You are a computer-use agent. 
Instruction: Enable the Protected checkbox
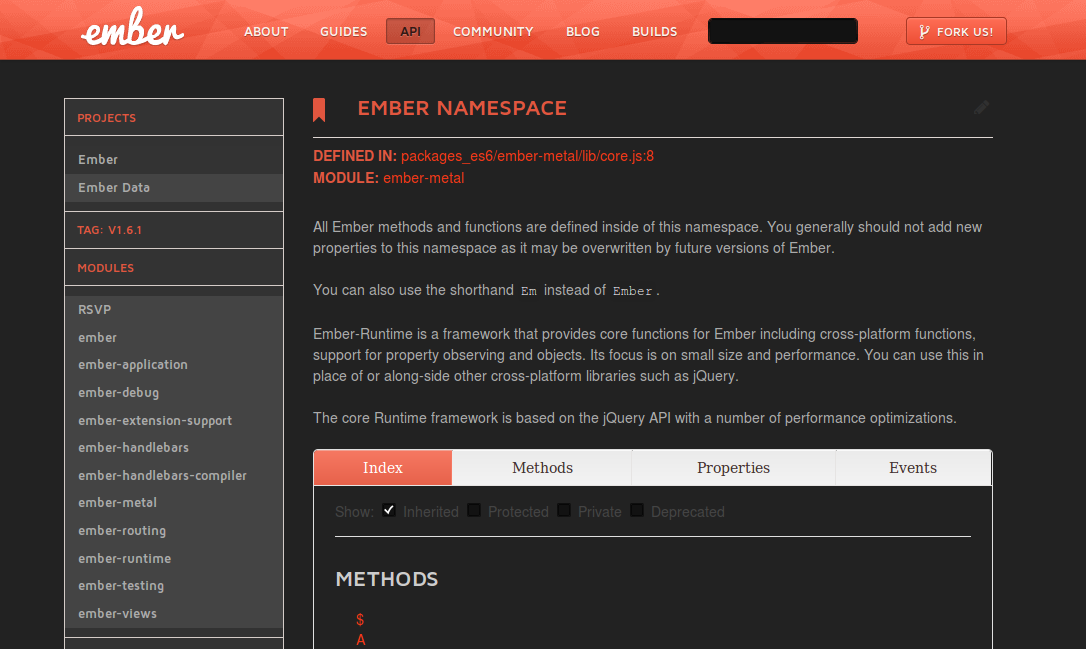tap(474, 510)
